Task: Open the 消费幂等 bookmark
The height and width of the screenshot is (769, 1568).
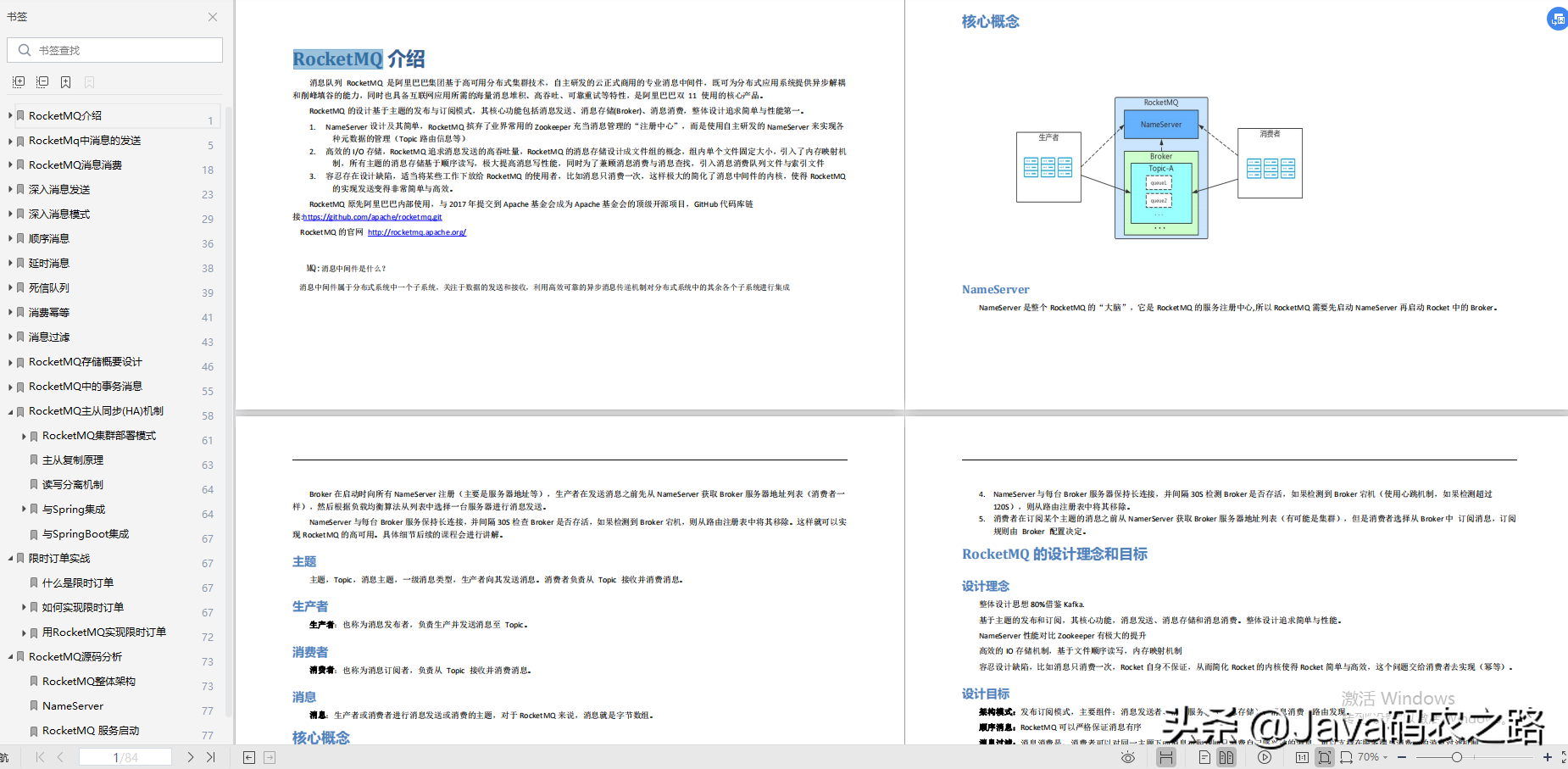Action: pos(49,313)
